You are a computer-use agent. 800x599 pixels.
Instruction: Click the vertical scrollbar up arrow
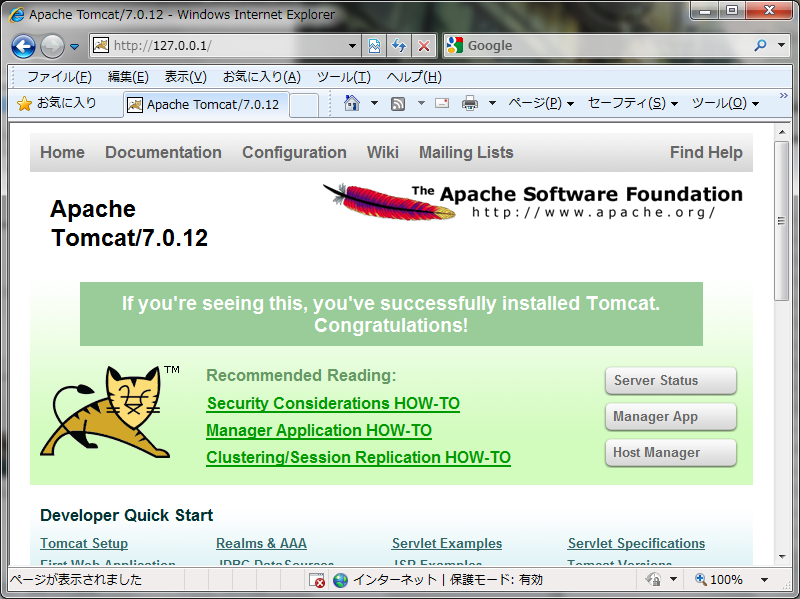pos(782,132)
